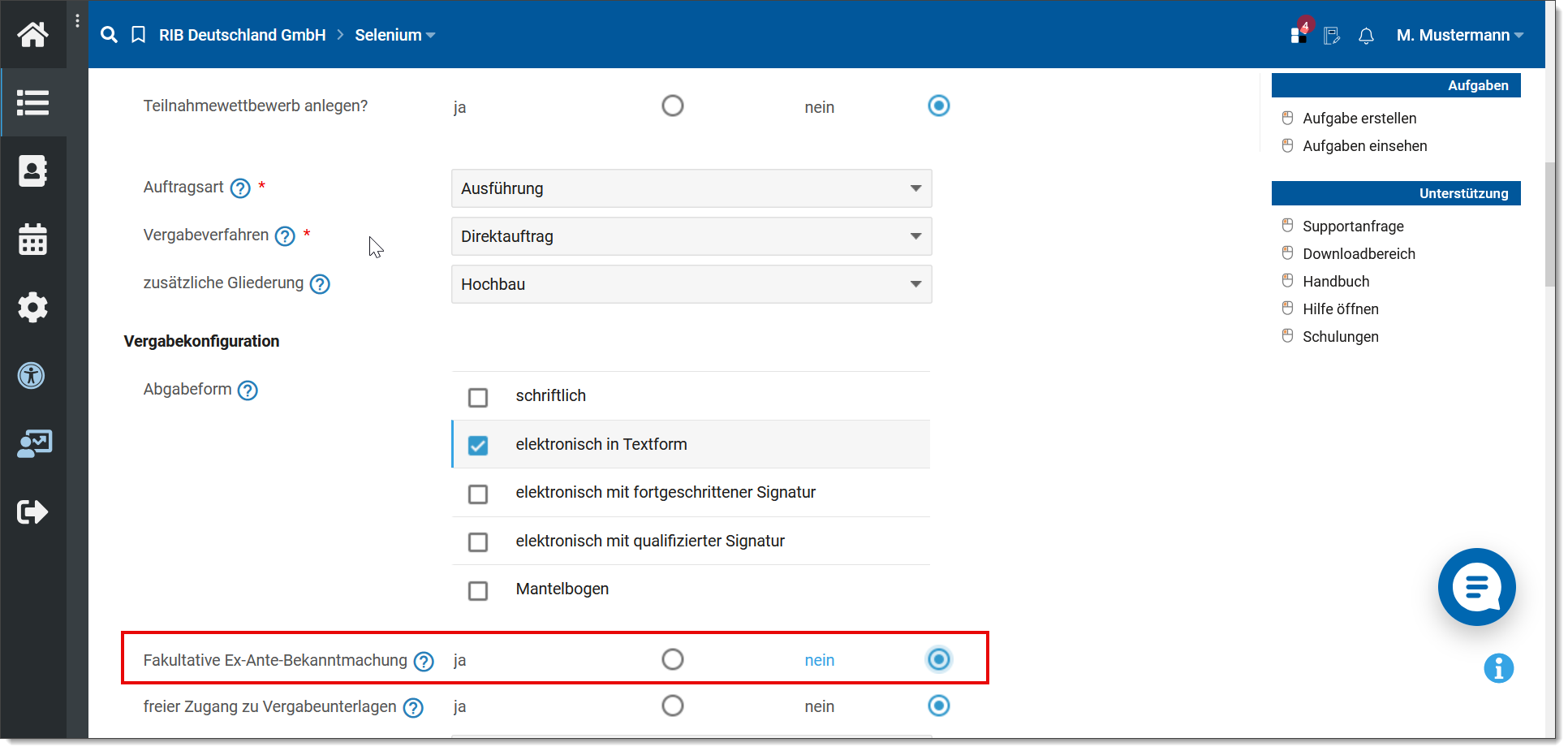Select ja for Fakultative Ex-Ante-Bekanntmachung
This screenshot has height=751, width=1568.
tap(673, 659)
